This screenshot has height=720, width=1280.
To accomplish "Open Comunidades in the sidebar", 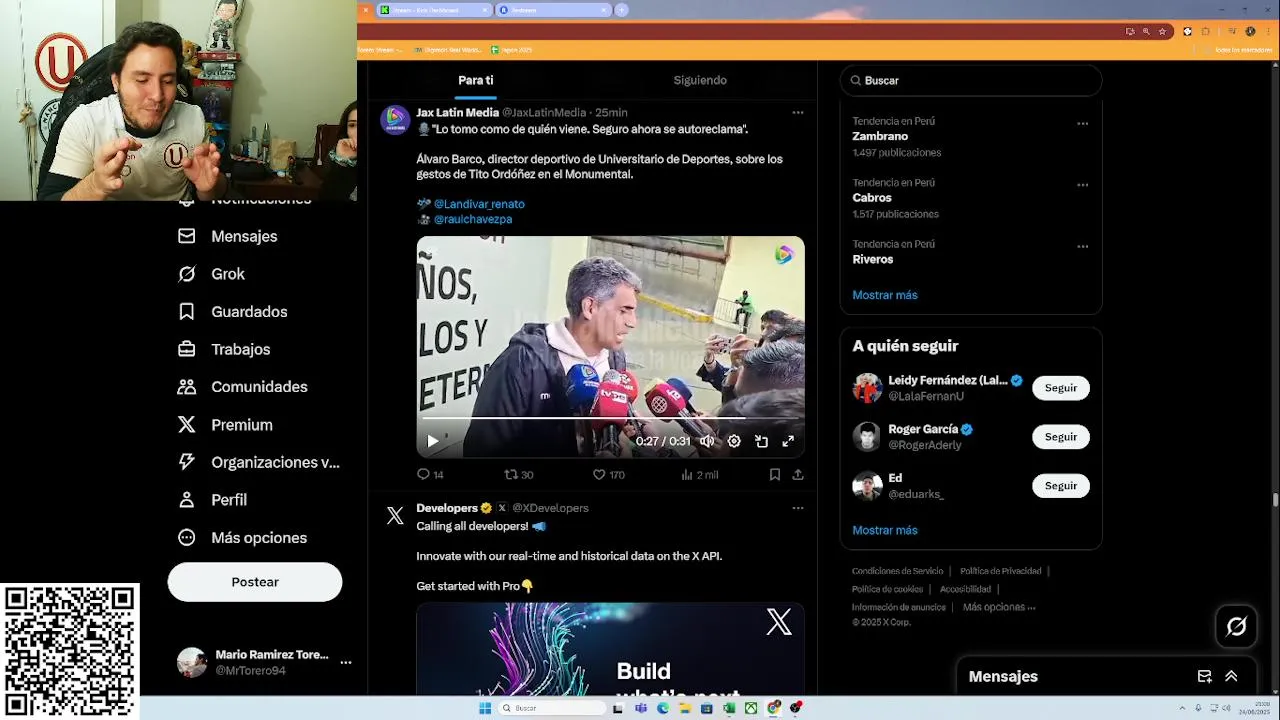I will click(x=242, y=387).
